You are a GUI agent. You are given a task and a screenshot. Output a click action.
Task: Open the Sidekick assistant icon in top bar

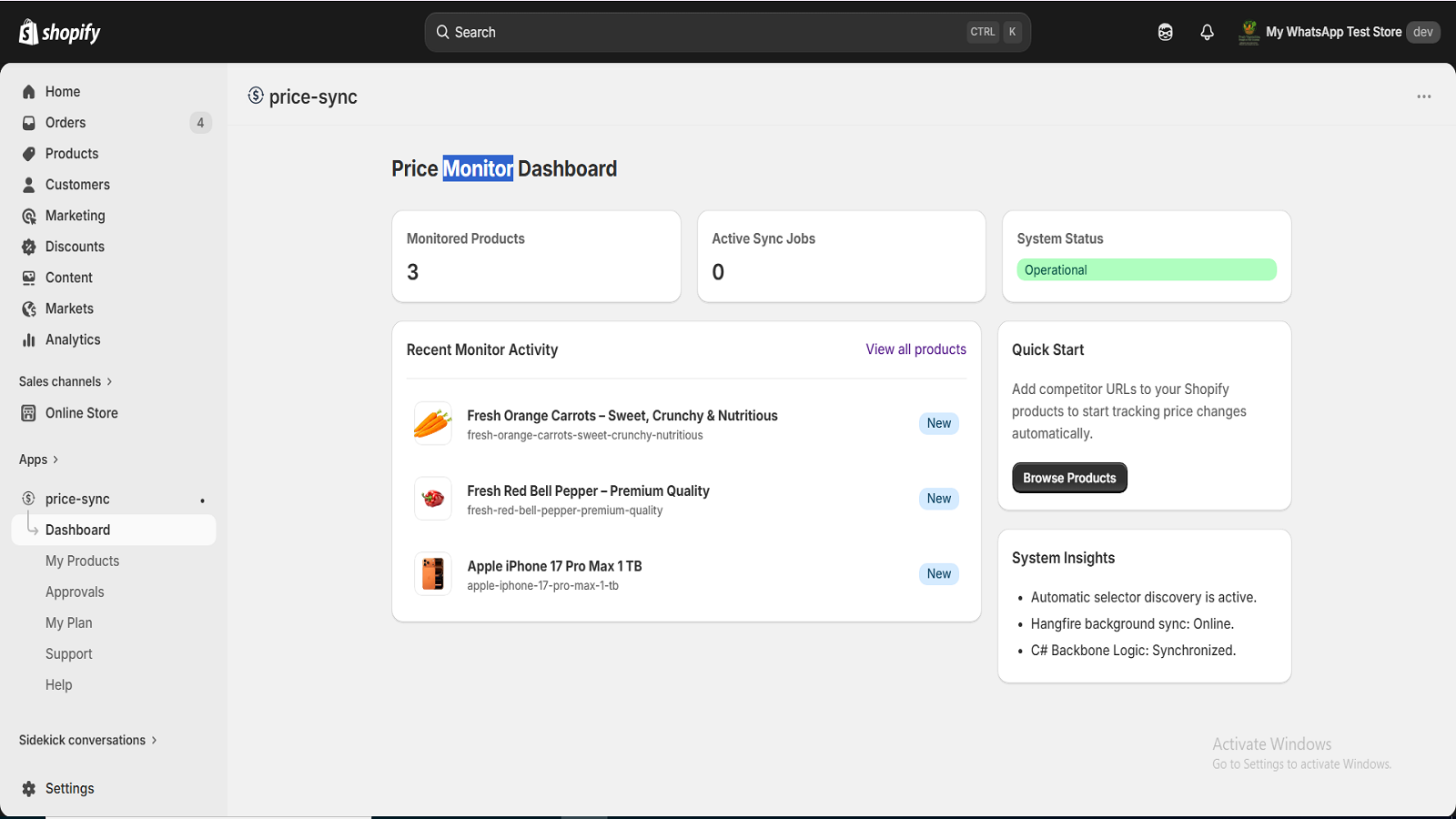1165,32
